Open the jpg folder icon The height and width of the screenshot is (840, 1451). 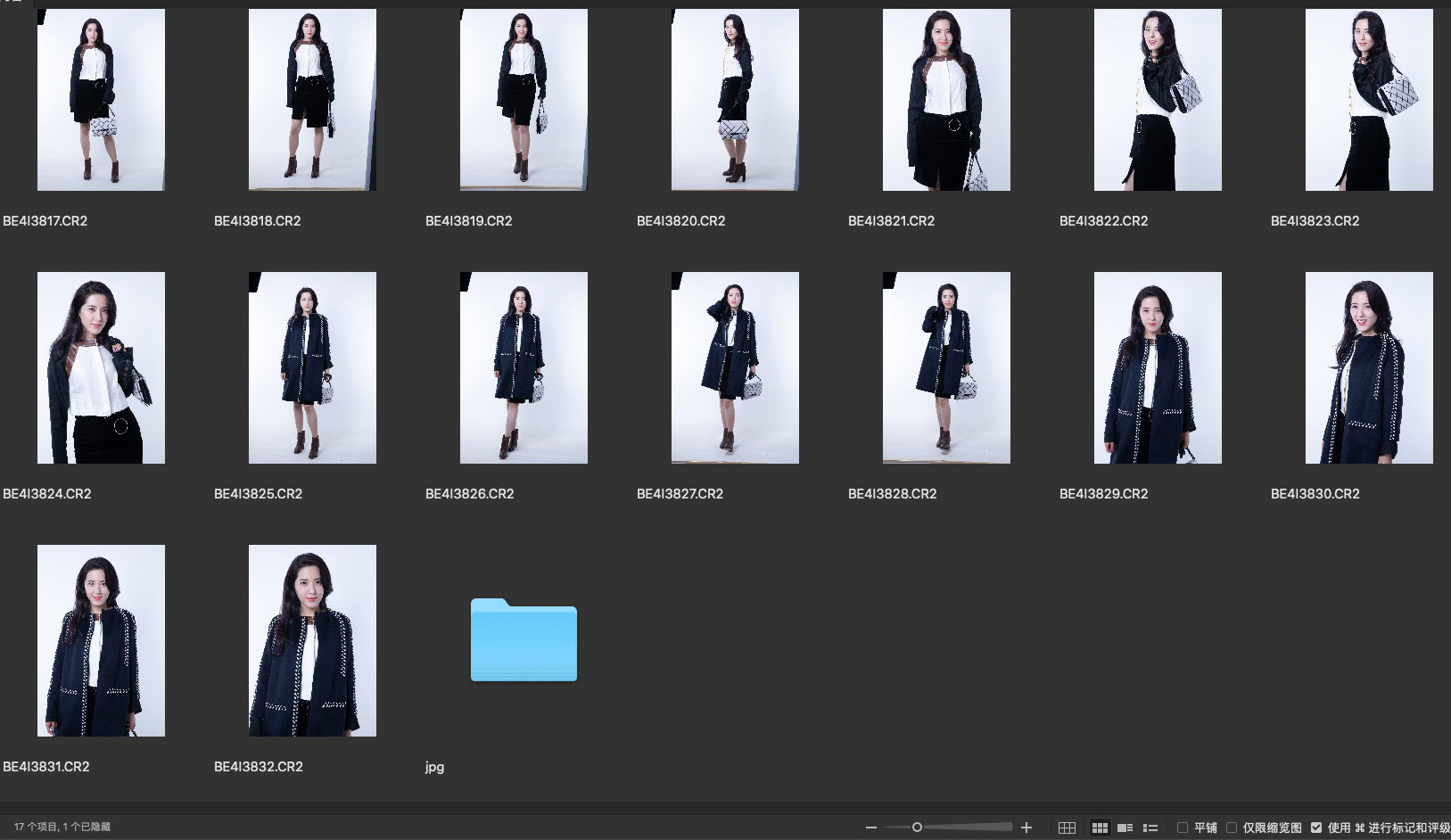tap(524, 640)
